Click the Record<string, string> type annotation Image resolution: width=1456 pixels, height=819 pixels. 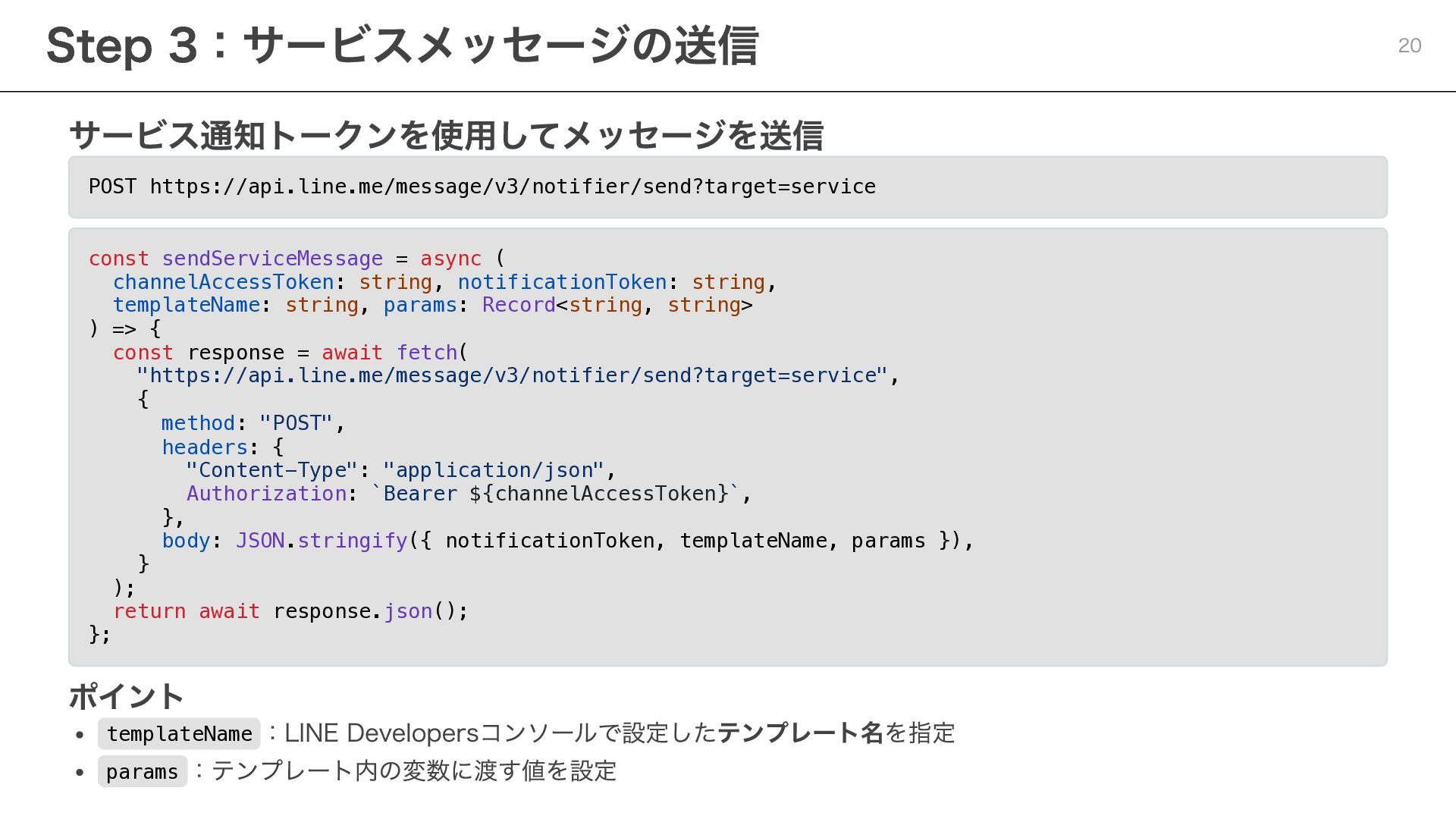[617, 305]
